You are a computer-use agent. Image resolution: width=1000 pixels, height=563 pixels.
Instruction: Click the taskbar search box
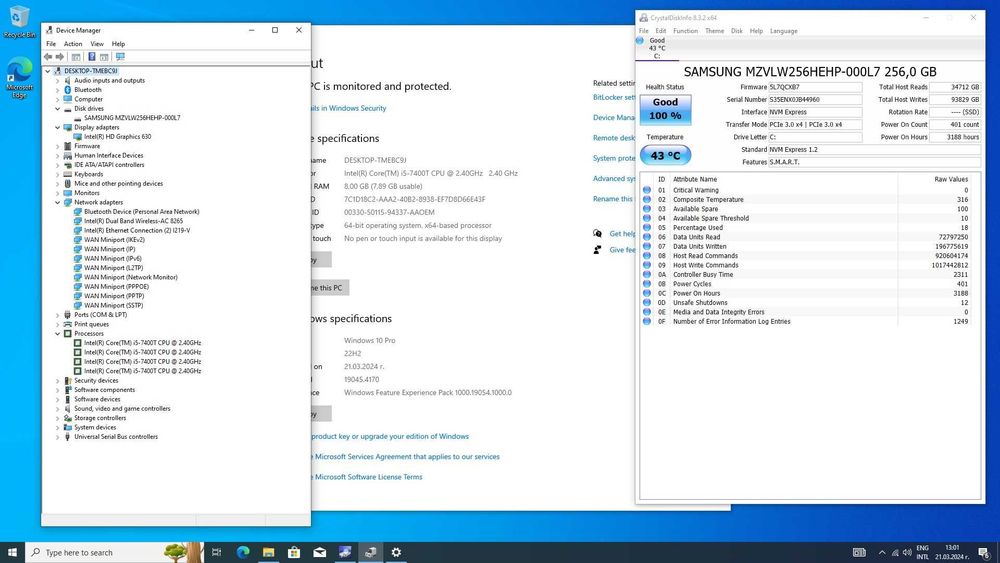(x=115, y=552)
